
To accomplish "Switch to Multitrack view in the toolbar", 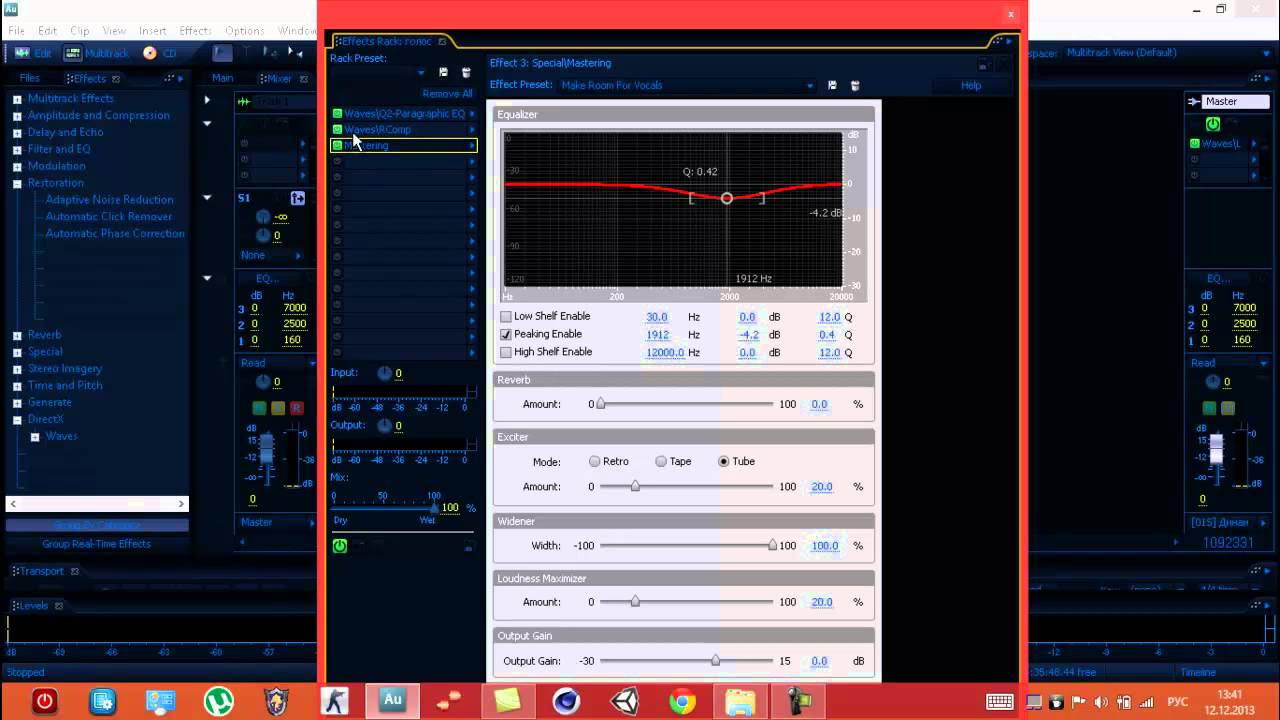I will (x=98, y=53).
